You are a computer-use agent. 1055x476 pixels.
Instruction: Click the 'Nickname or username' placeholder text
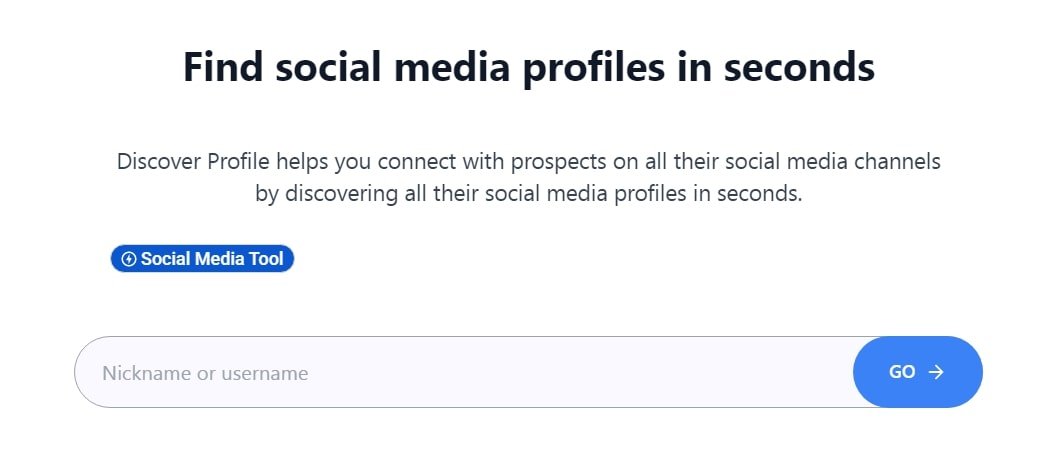click(x=205, y=373)
